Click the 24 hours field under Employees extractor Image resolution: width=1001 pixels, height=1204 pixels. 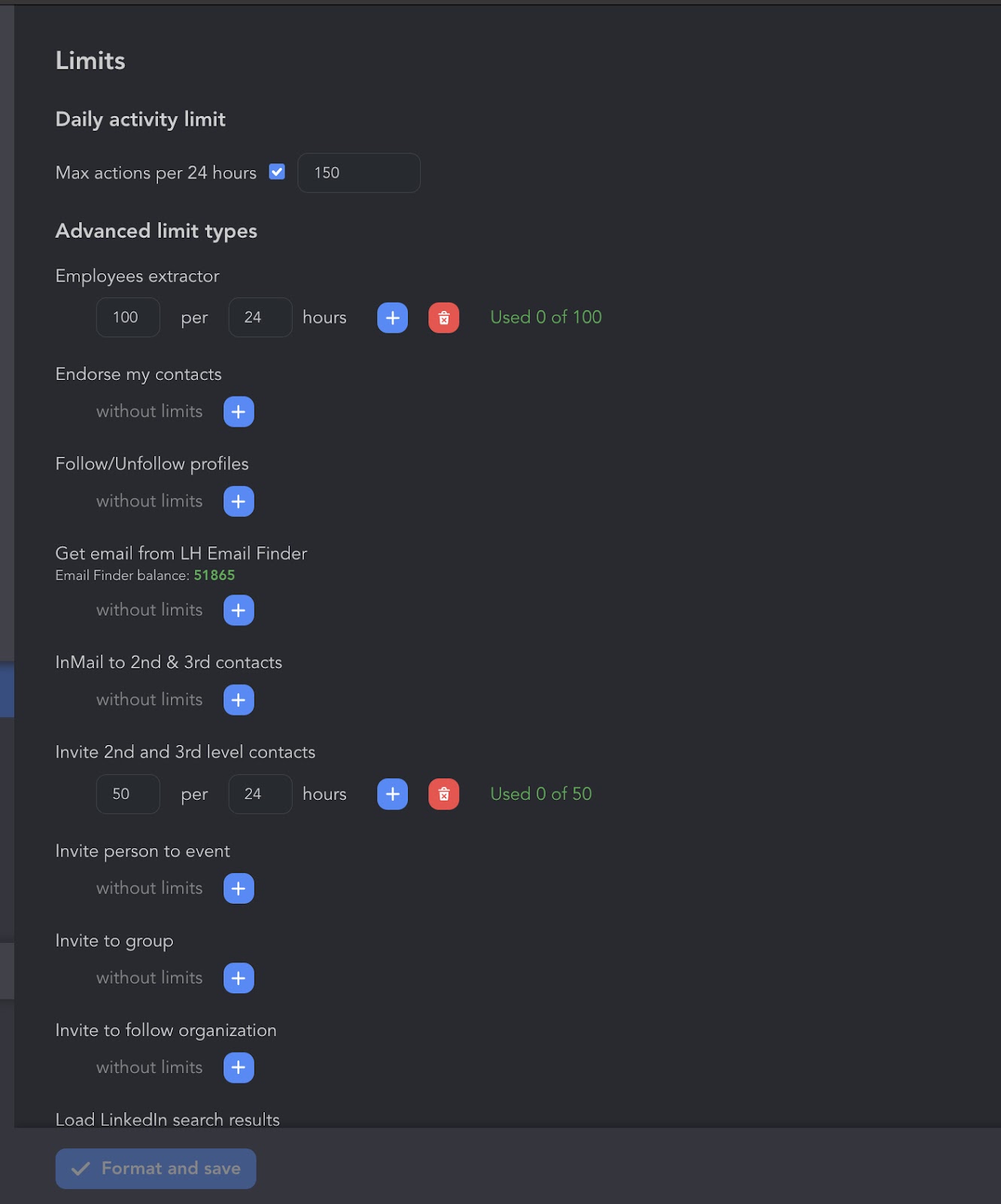(x=260, y=317)
